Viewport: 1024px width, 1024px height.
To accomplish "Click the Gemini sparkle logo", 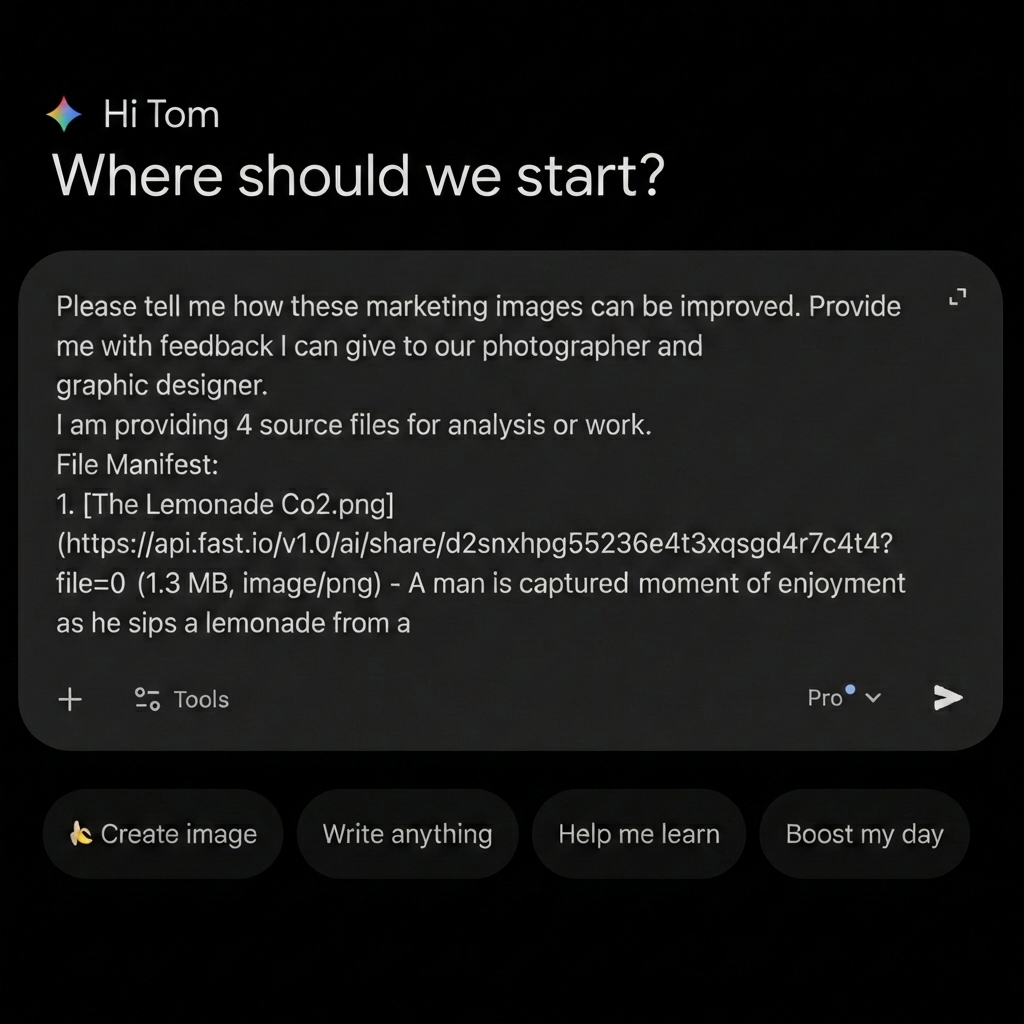I will (x=64, y=115).
